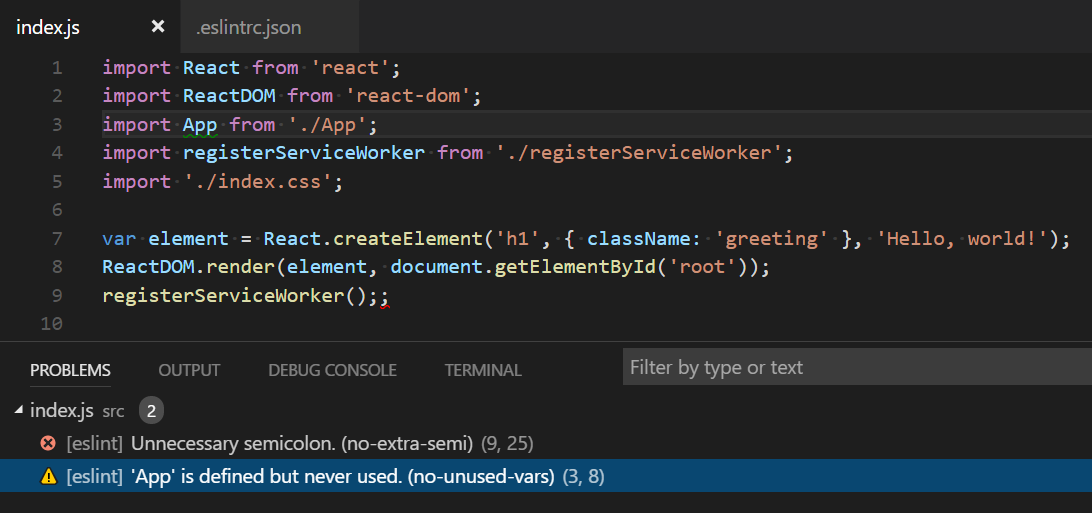
Task: Select the index.js editor tab
Action: (x=48, y=27)
